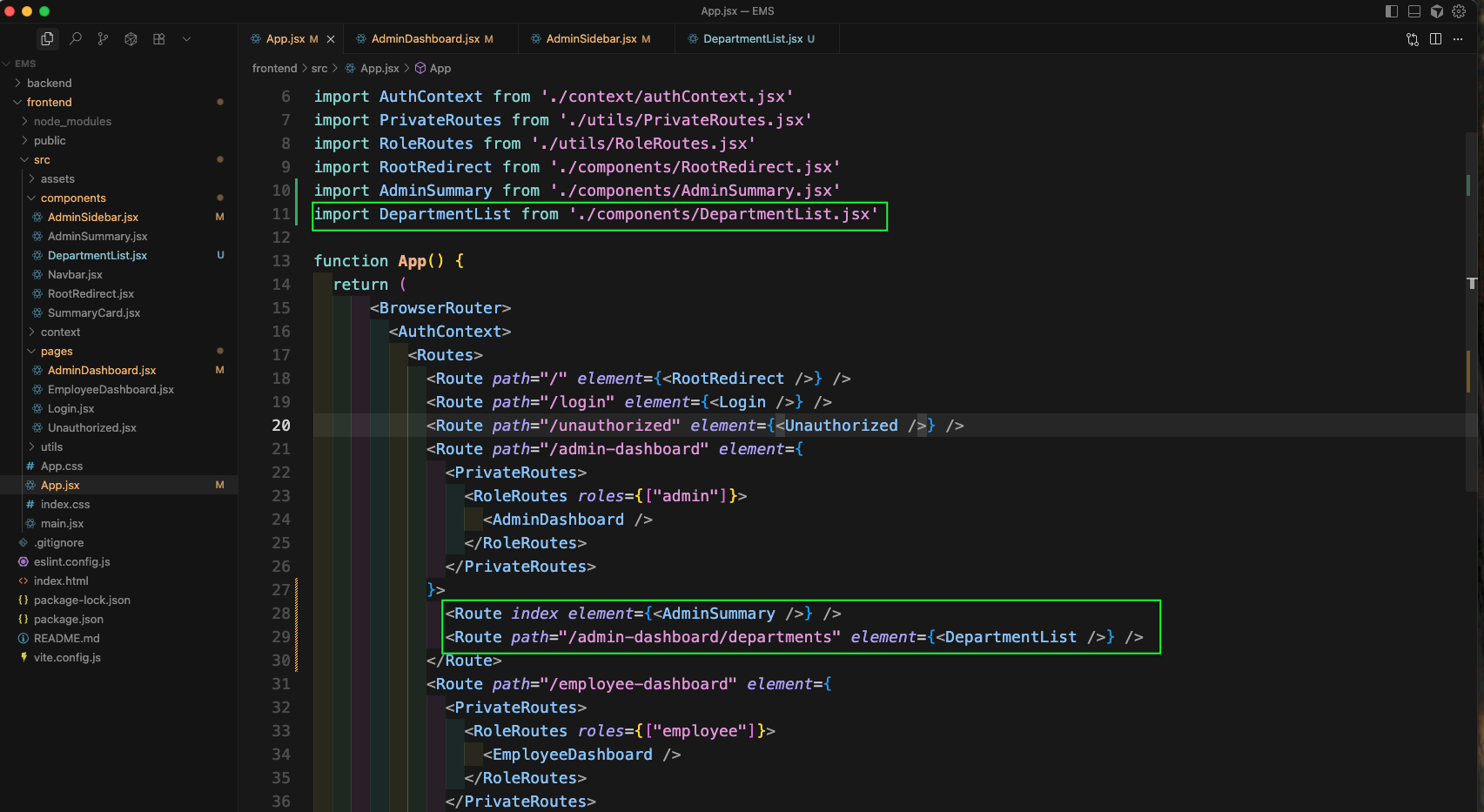The width and height of the screenshot is (1484, 812).
Task: Open Navbar.jsx file
Action: coord(118,274)
